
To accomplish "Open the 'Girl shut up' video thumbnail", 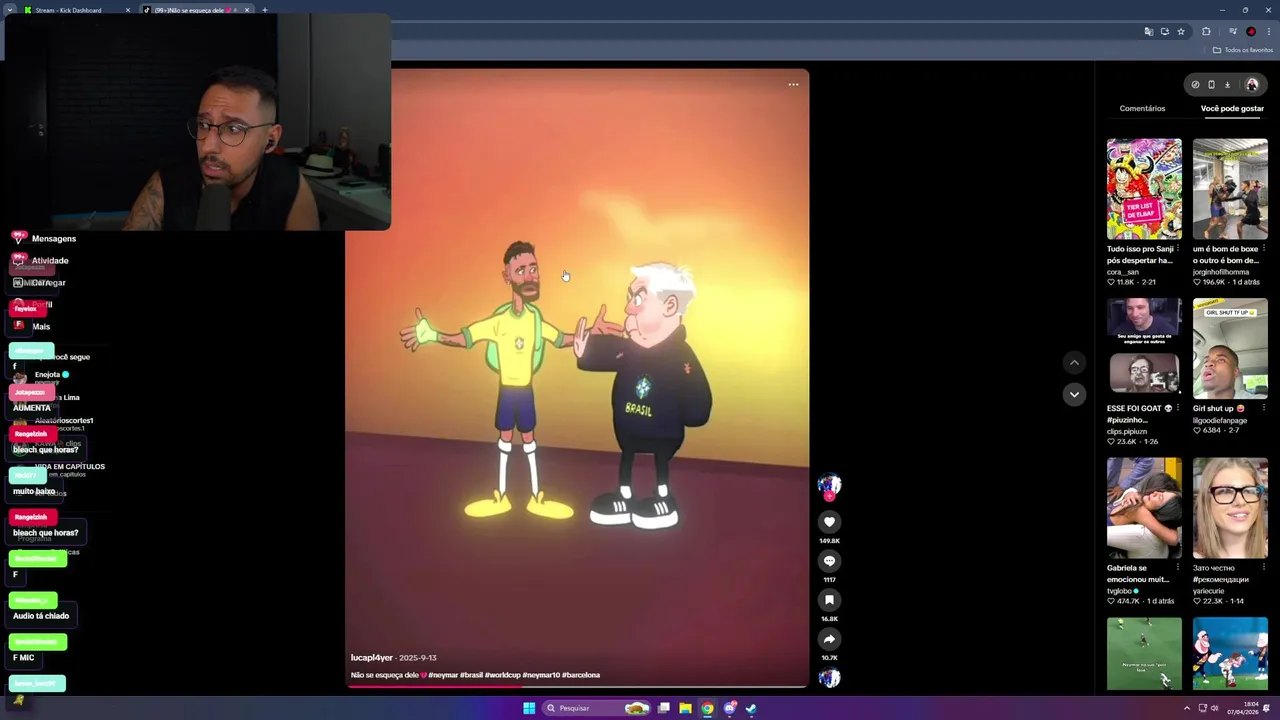I will pos(1230,348).
